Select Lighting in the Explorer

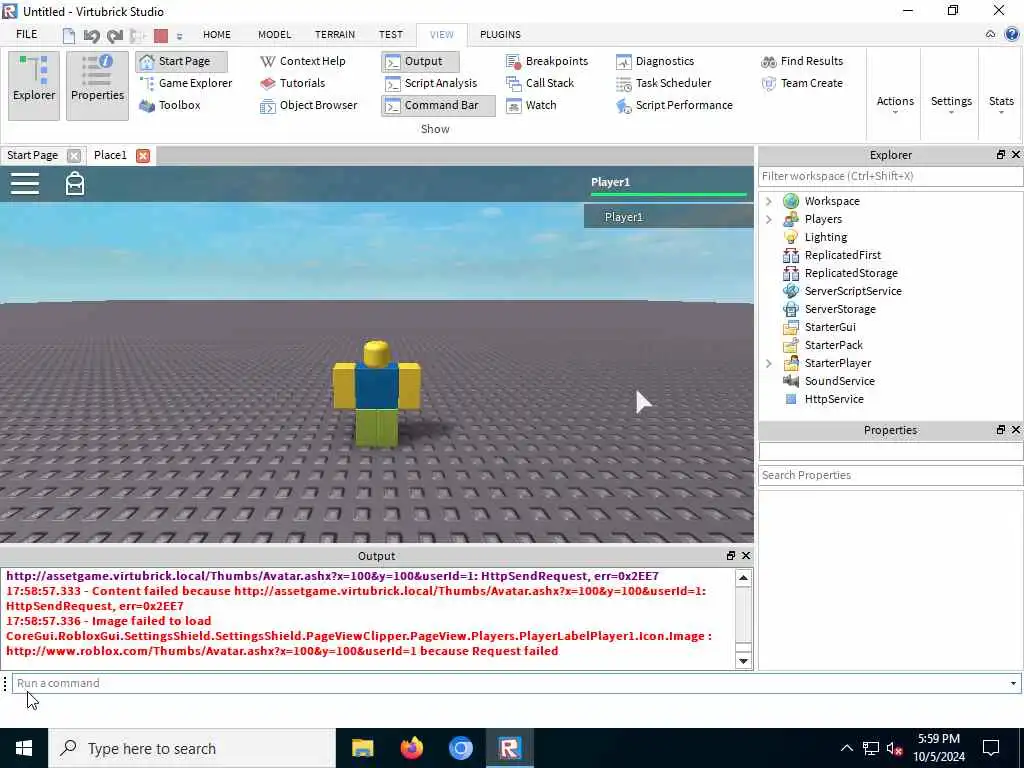[x=825, y=237]
